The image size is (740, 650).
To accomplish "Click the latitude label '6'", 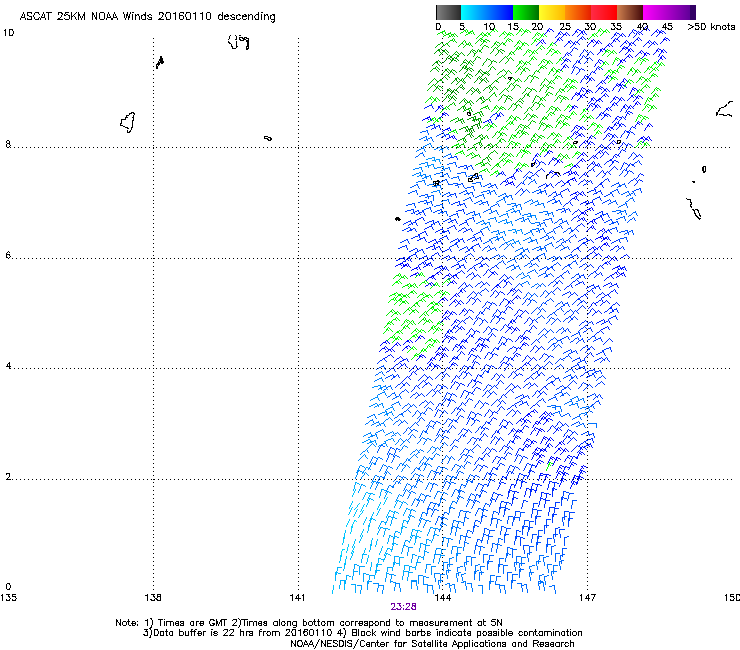I will pyautogui.click(x=8, y=255).
